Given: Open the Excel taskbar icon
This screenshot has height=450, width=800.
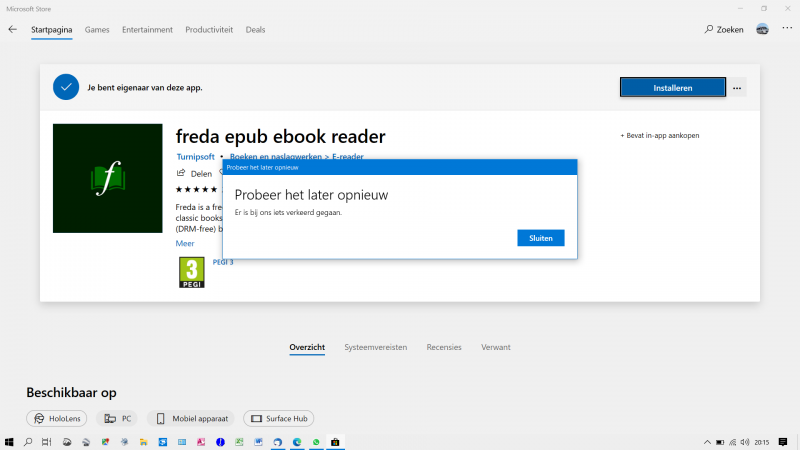Looking at the screenshot, I should [x=239, y=442].
